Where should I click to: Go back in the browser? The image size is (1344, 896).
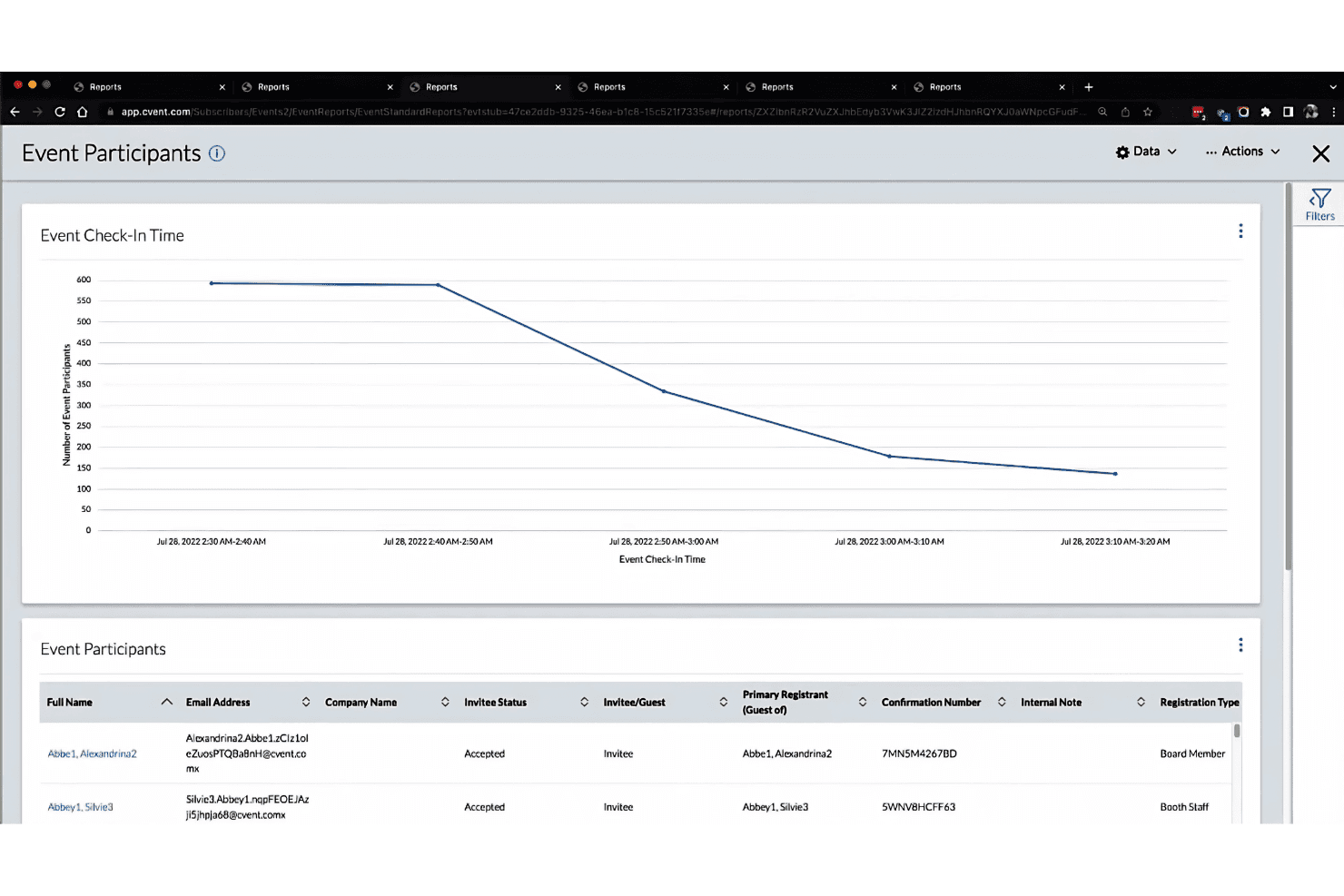(15, 112)
